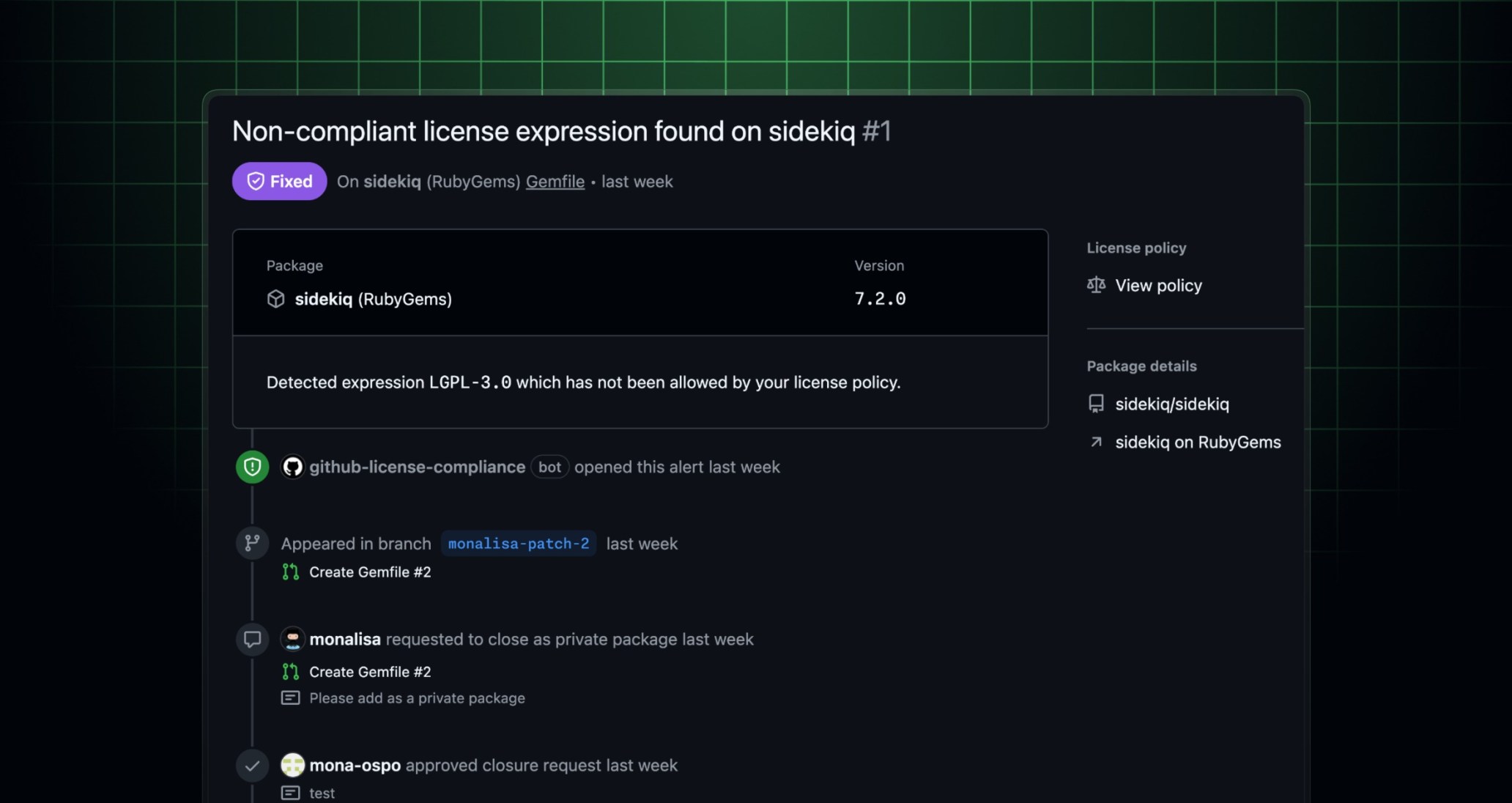The height and width of the screenshot is (803, 1512).
Task: Open Create Gemfile #2 under monalisa's request
Action: coord(370,672)
